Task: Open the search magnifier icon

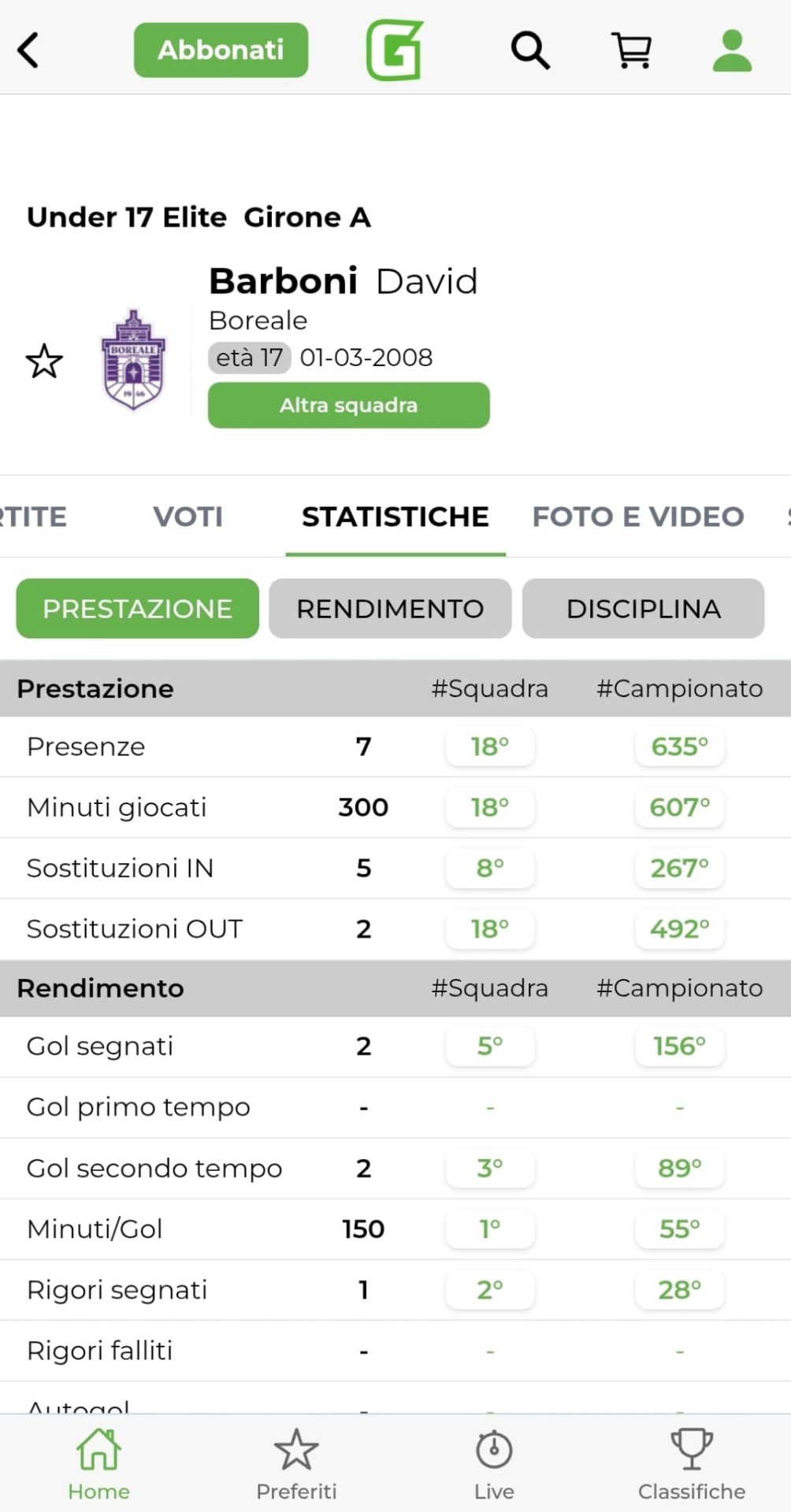Action: [530, 51]
